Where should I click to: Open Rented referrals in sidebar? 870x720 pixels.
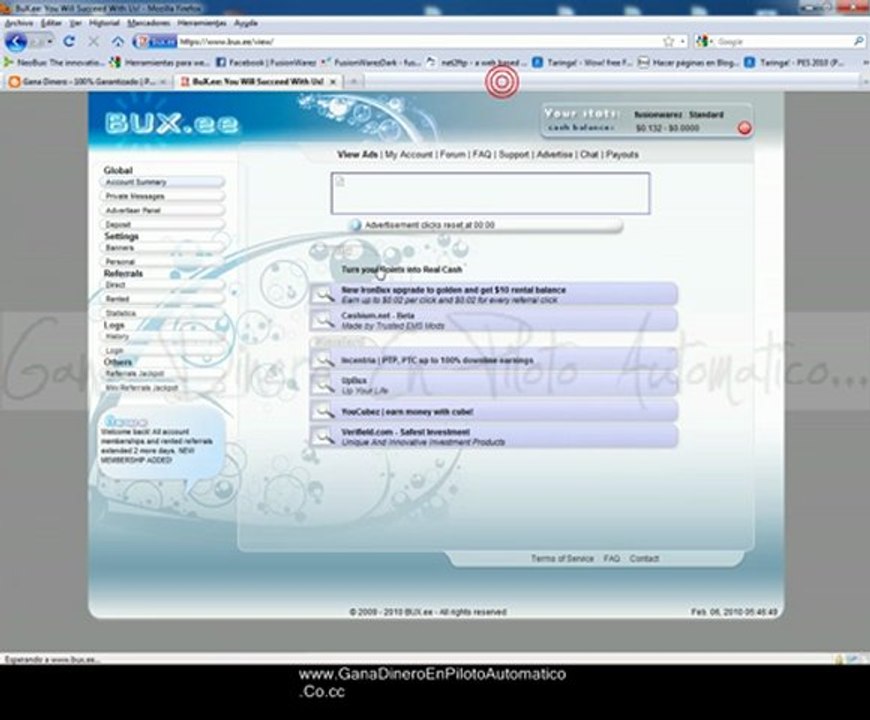coord(162,299)
